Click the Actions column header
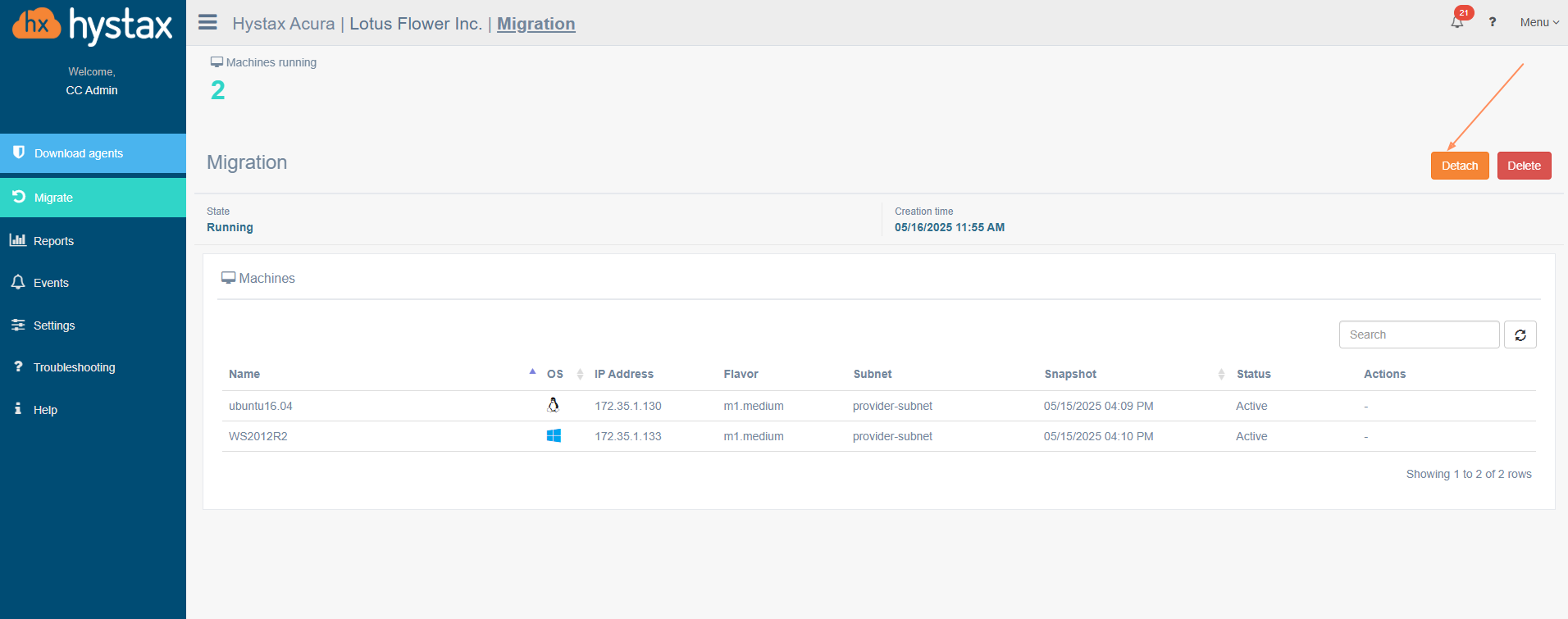The height and width of the screenshot is (619, 1568). click(1385, 374)
